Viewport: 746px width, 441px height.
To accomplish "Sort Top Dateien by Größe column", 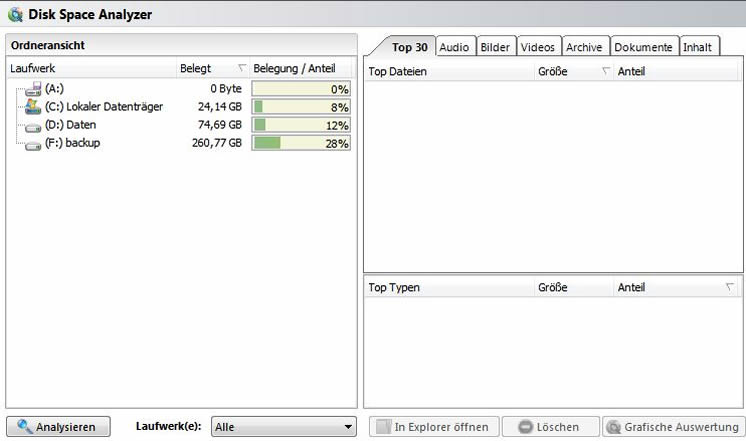I will tap(574, 71).
